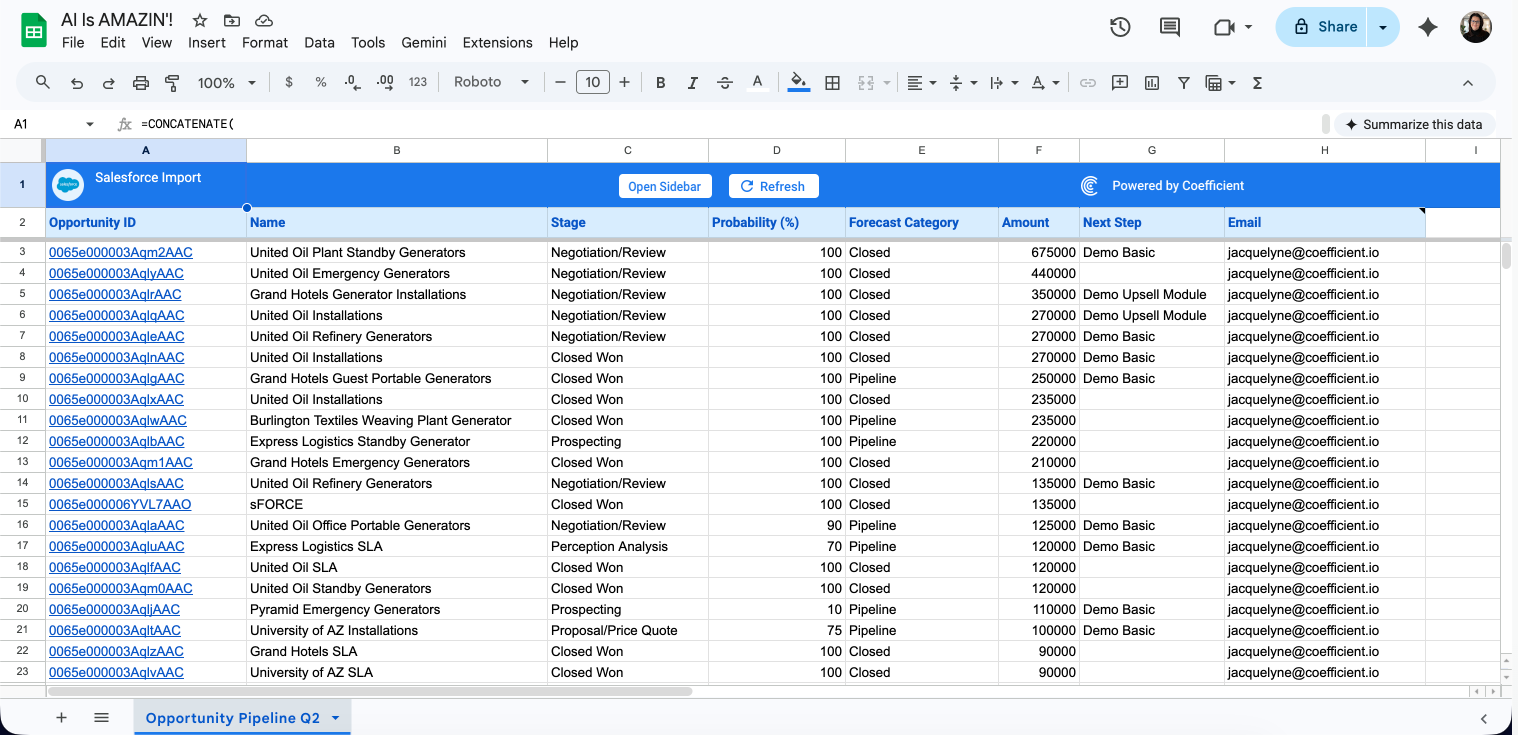This screenshot has width=1518, height=735.
Task: Create a filter
Action: (x=1184, y=82)
